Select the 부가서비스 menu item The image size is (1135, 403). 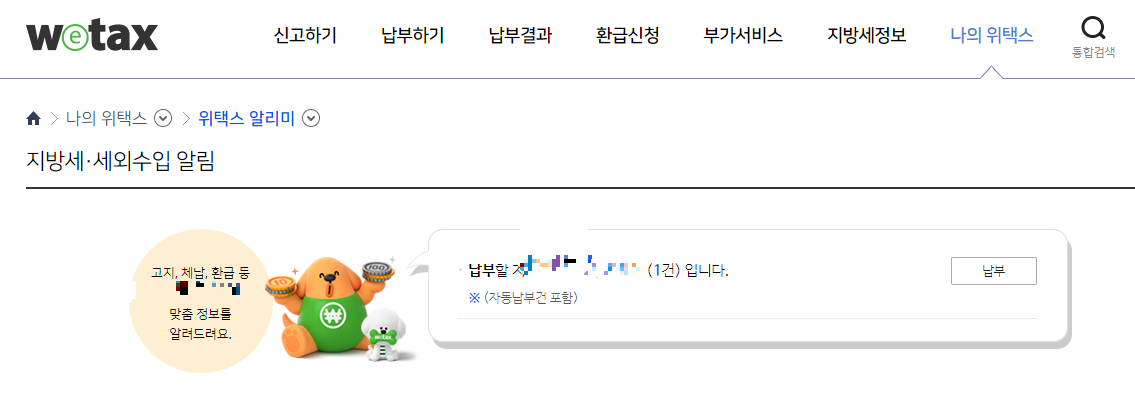[x=743, y=35]
